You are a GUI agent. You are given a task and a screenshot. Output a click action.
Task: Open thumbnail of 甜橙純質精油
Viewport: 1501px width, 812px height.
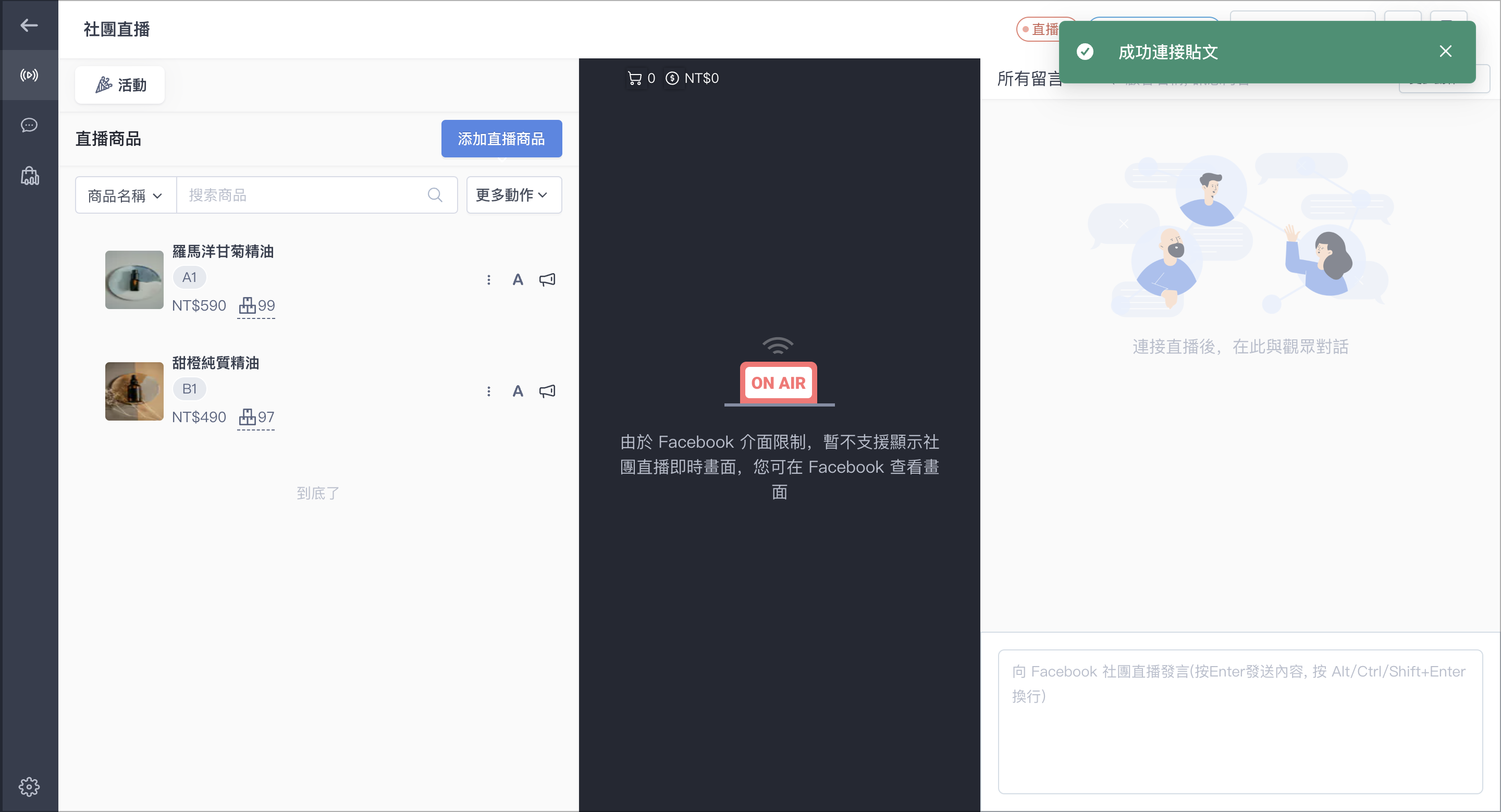134,391
